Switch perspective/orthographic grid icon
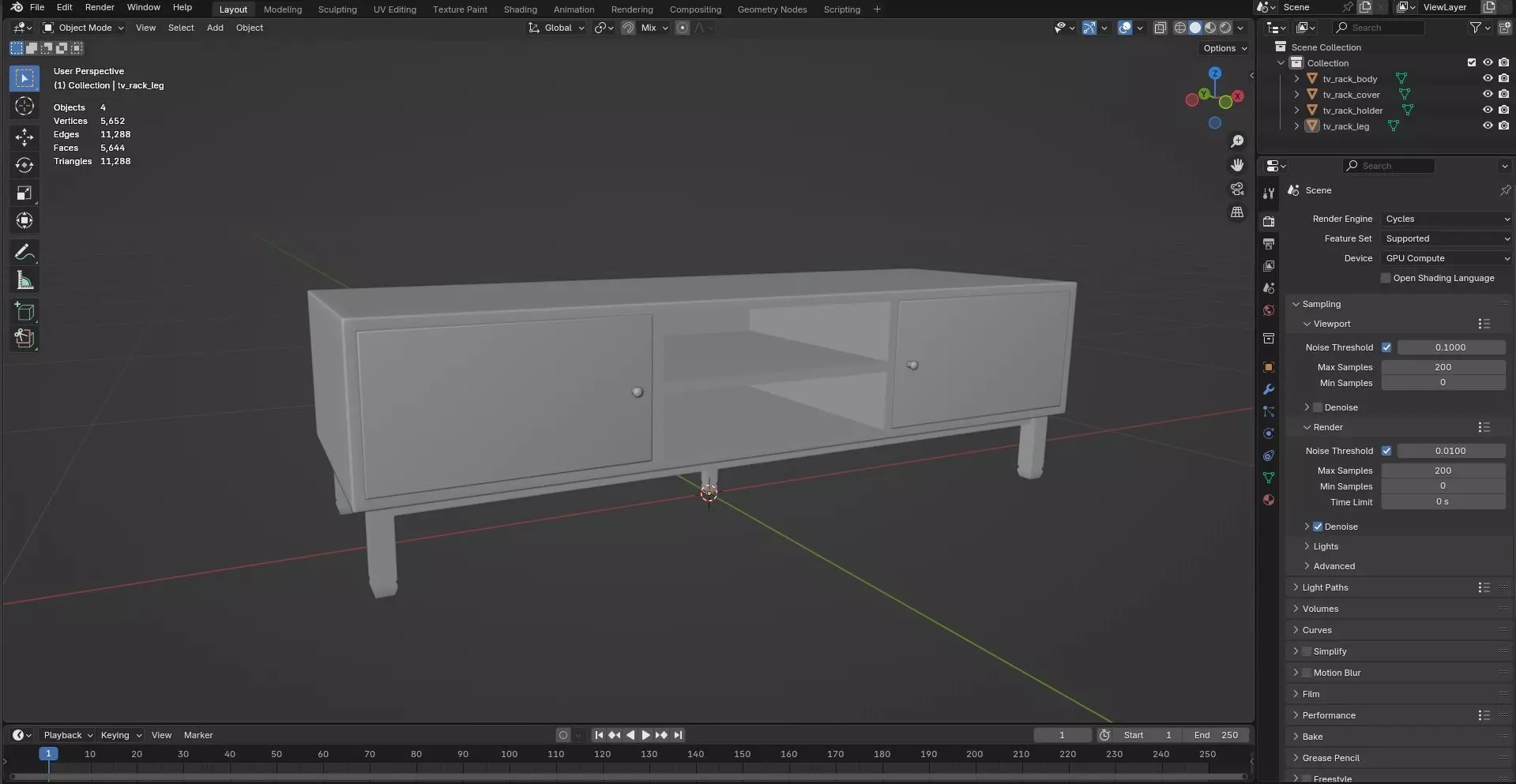Image resolution: width=1516 pixels, height=784 pixels. (x=1237, y=212)
